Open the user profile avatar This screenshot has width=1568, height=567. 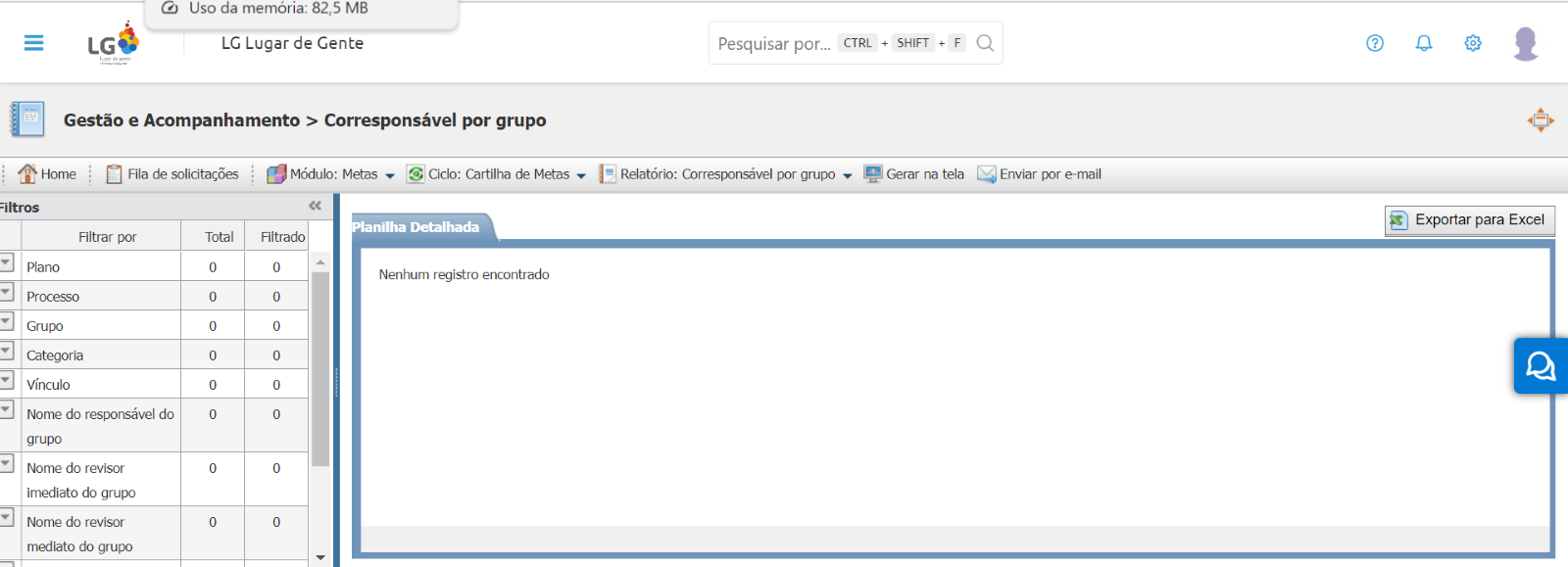[x=1526, y=43]
